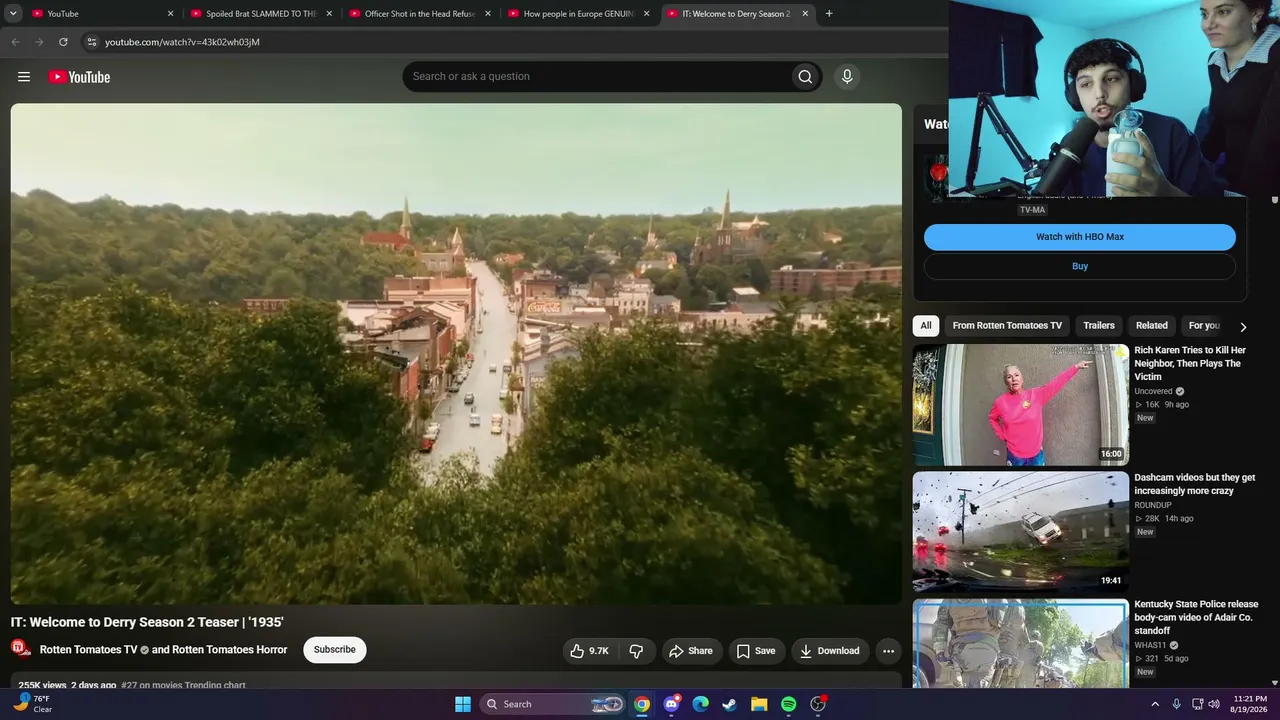The height and width of the screenshot is (720, 1280).
Task: Open Kentucky State Police video thumbnail
Action: click(1021, 644)
